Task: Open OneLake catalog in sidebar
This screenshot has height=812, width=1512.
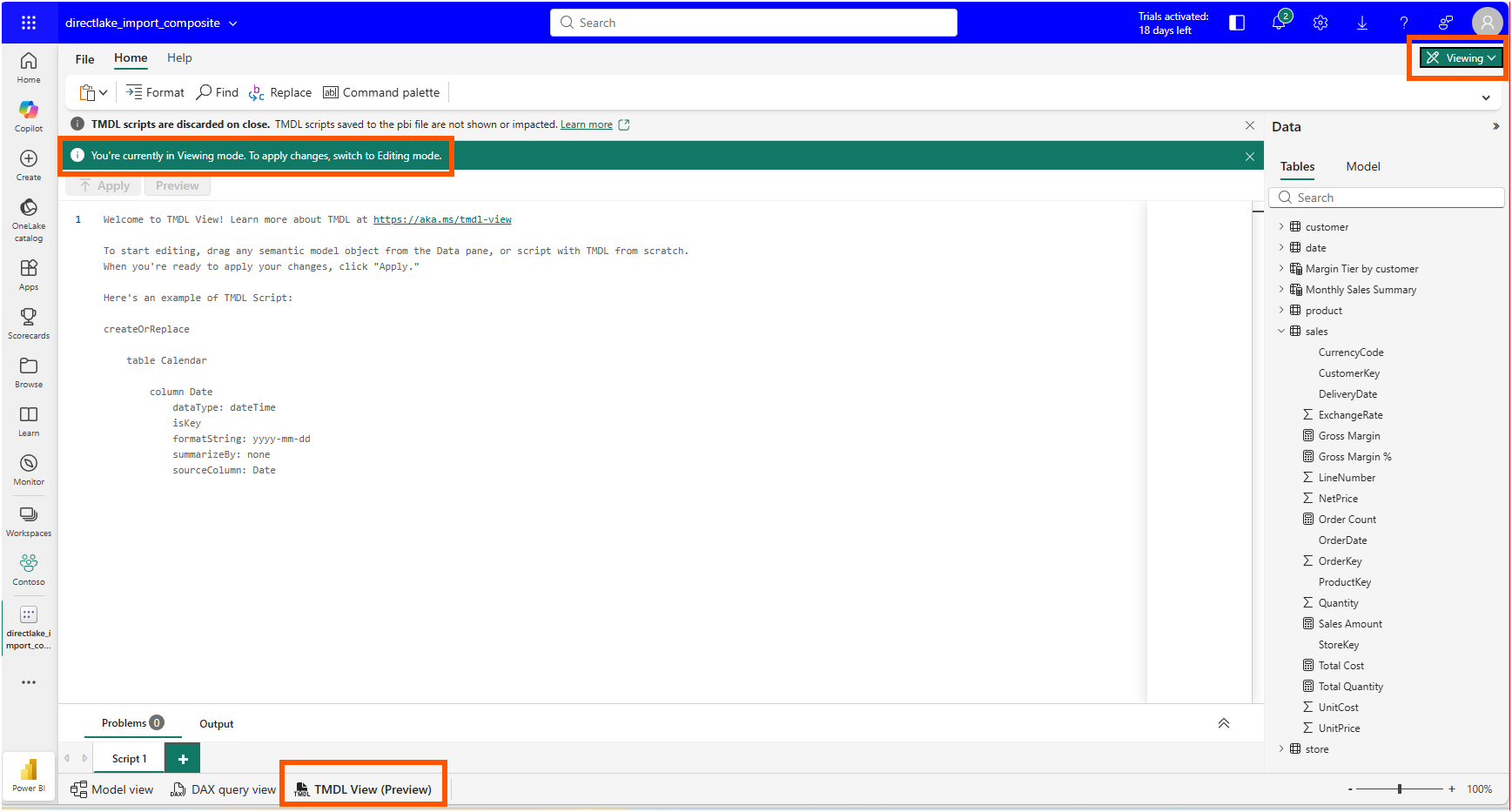Action: [29, 219]
